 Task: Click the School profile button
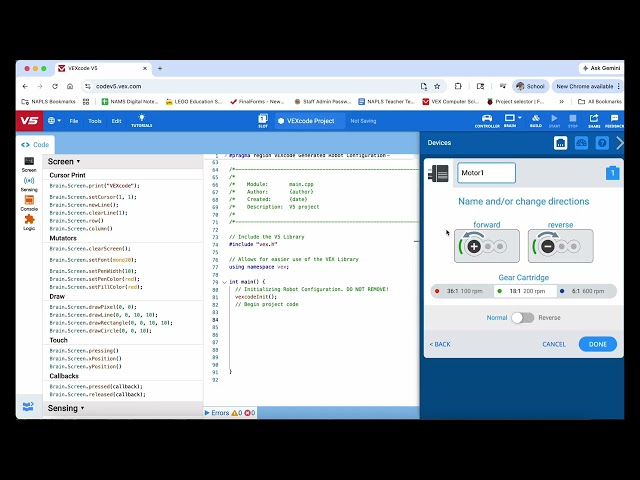click(x=530, y=86)
